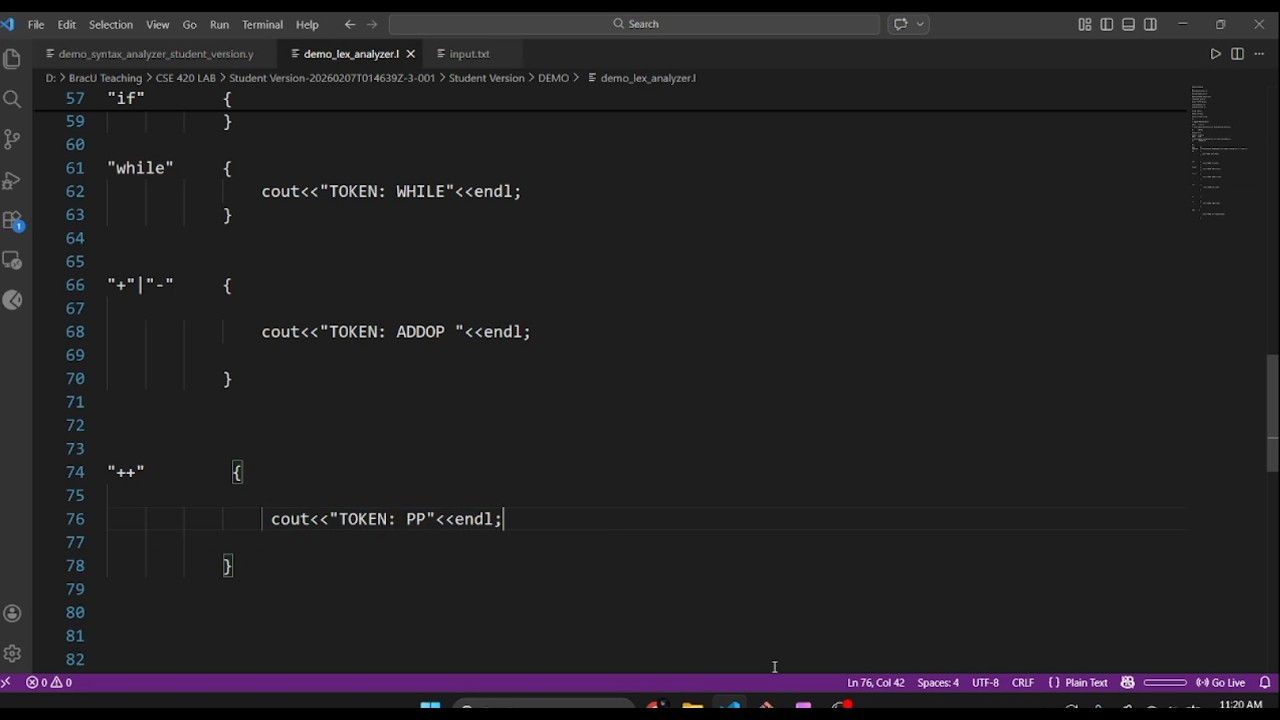Open the Run and Debug view
1280x720 pixels.
[13, 180]
